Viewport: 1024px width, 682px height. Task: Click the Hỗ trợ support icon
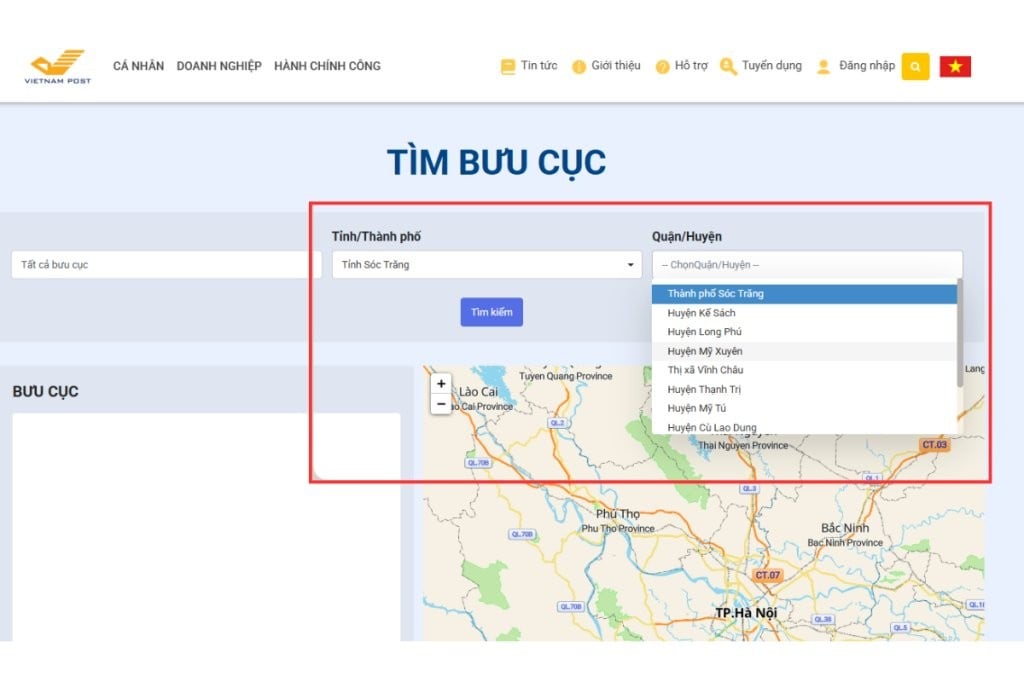[x=662, y=67]
